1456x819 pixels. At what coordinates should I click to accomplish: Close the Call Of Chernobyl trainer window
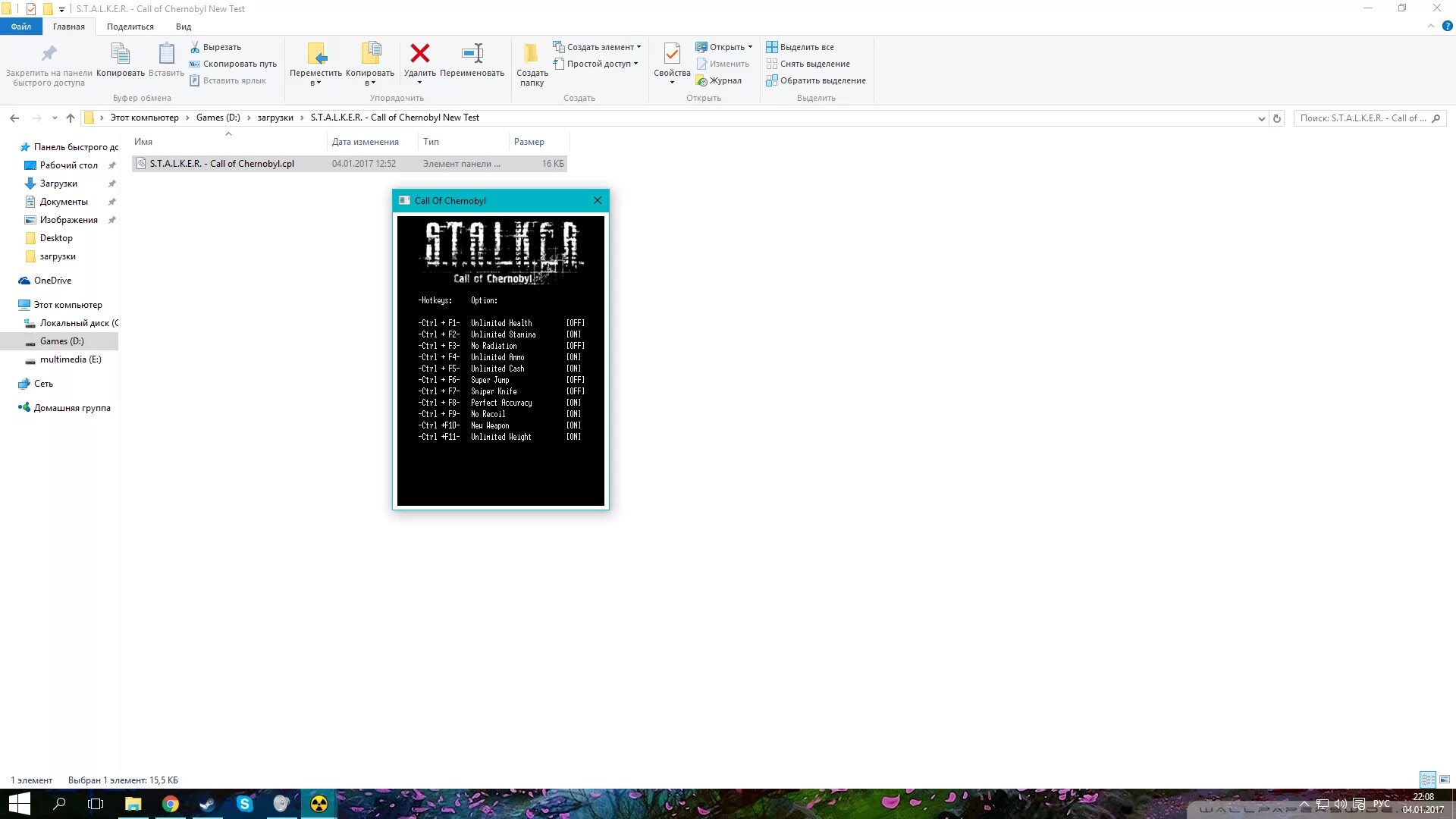pos(598,200)
